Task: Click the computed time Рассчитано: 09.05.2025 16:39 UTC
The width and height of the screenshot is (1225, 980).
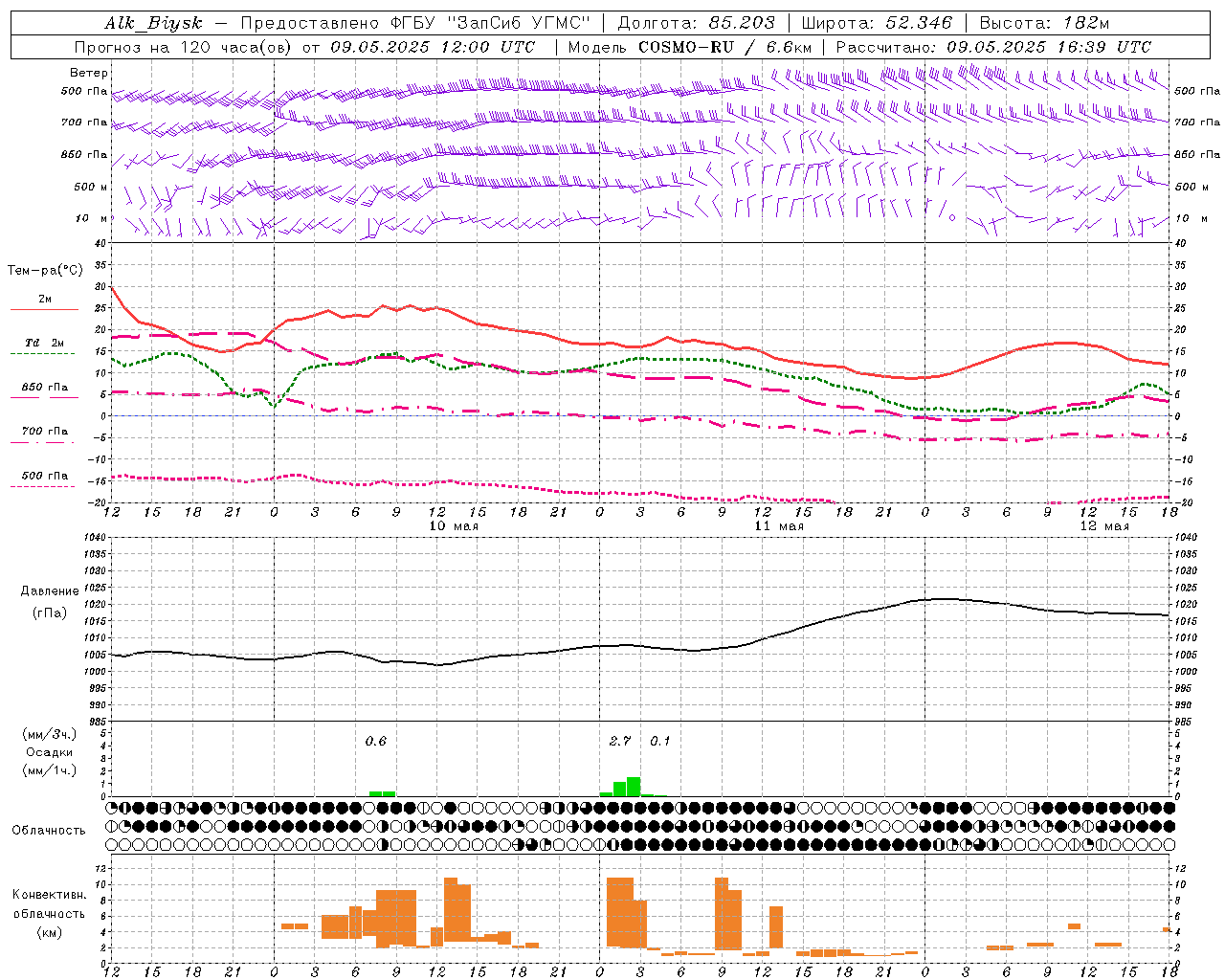Action: pyautogui.click(x=993, y=47)
